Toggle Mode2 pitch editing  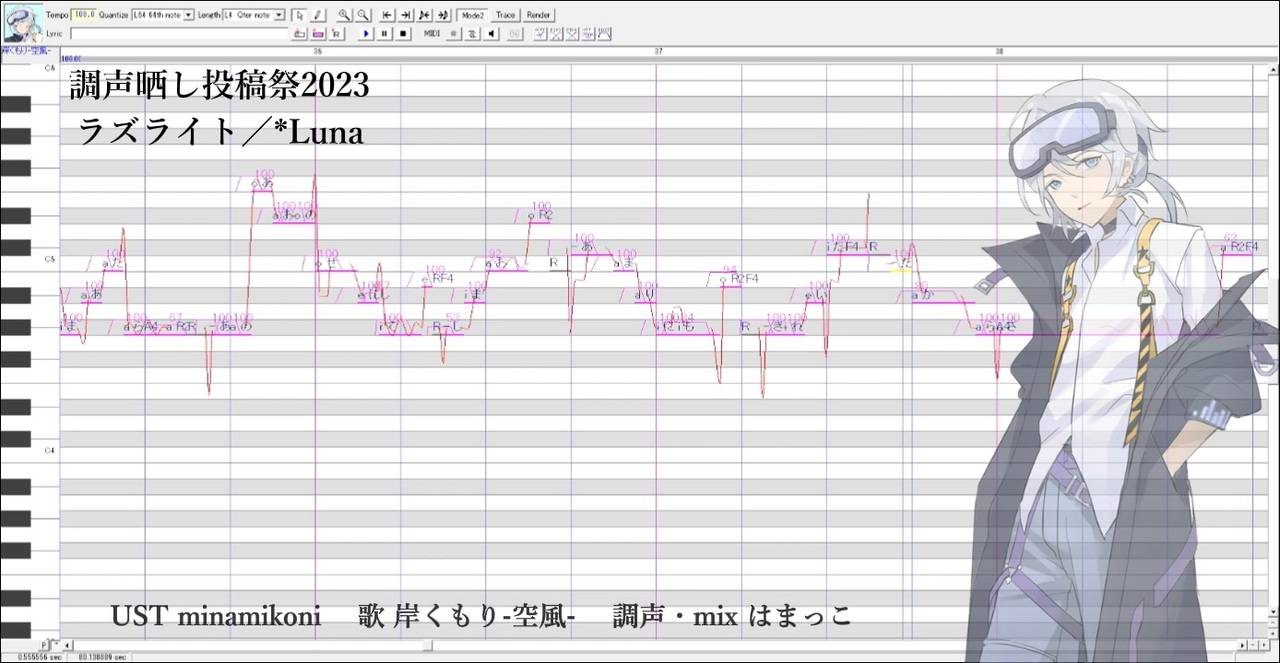[x=473, y=15]
